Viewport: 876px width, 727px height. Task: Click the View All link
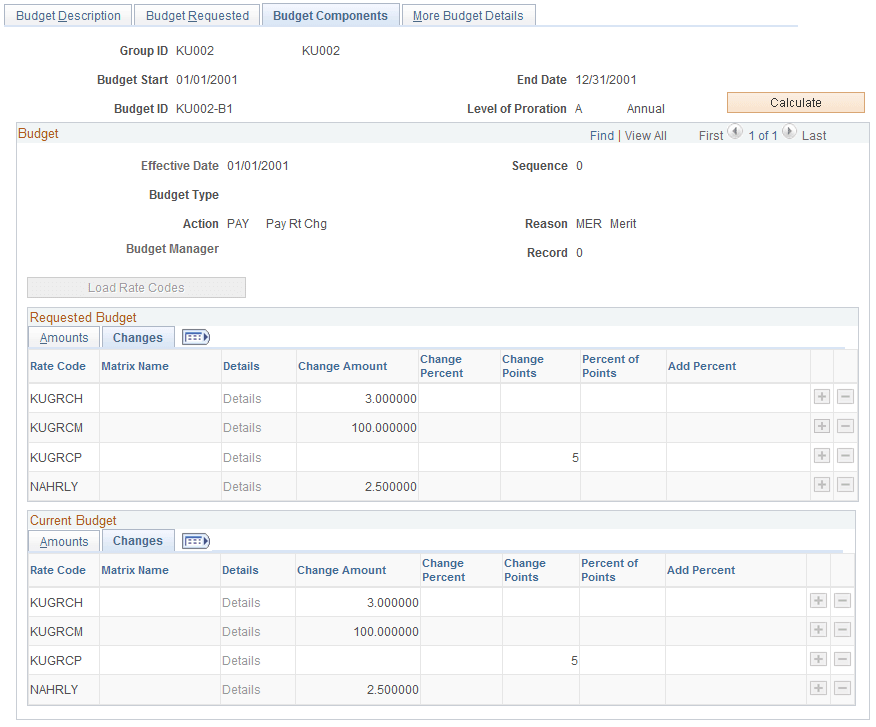click(645, 135)
